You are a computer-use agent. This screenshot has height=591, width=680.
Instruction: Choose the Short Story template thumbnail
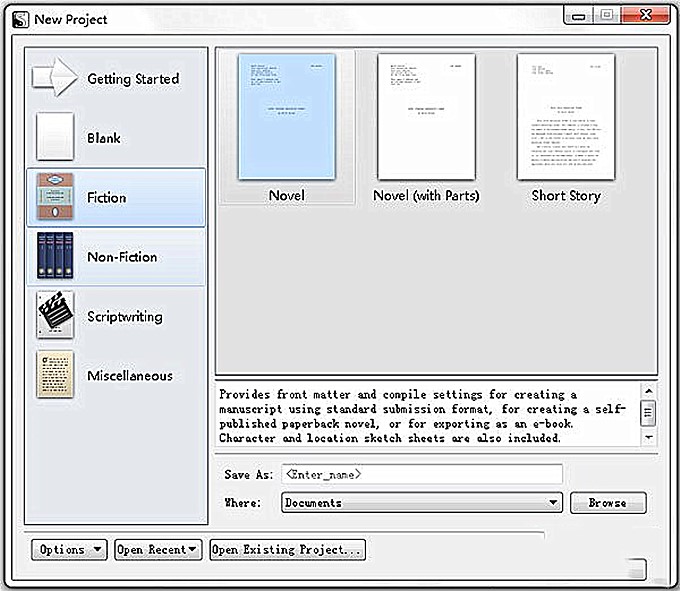pyautogui.click(x=566, y=116)
